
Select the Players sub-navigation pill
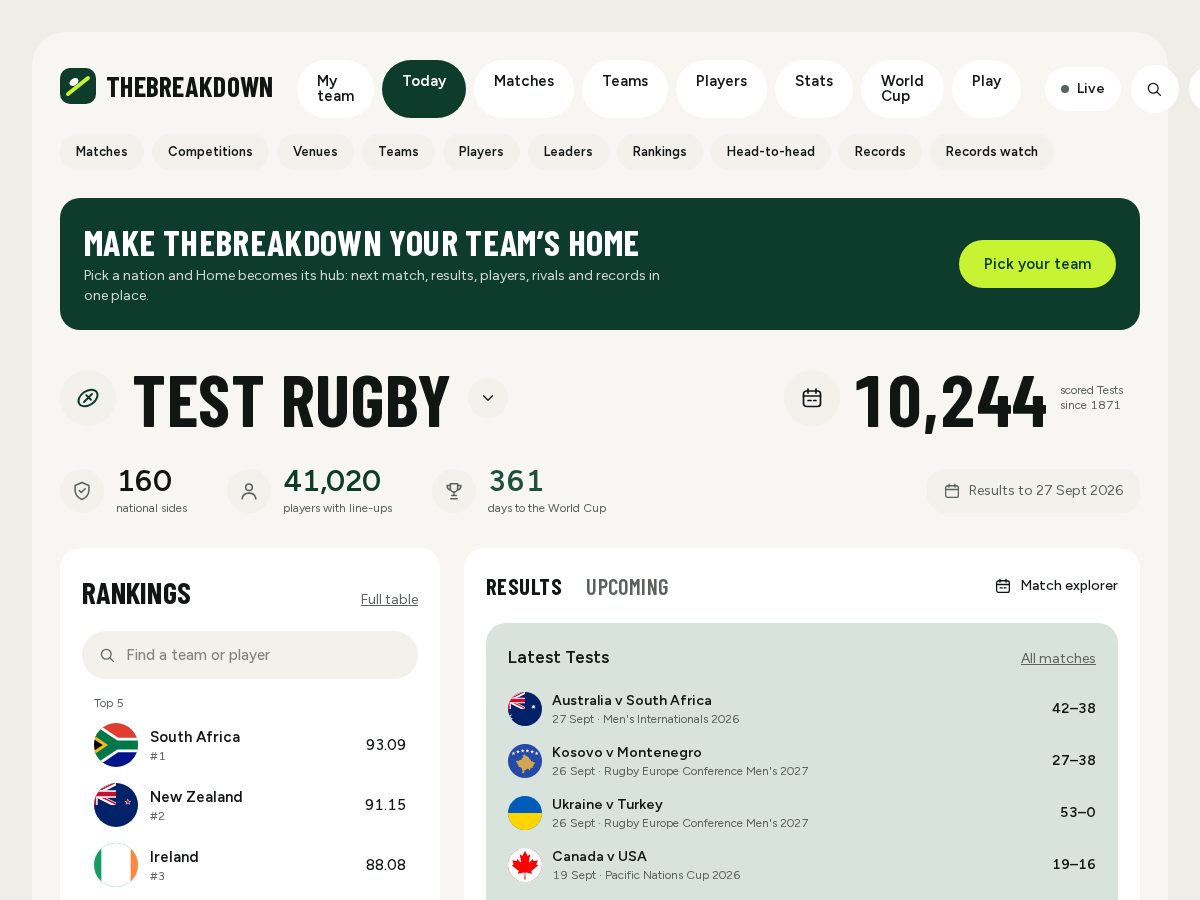[x=481, y=152]
